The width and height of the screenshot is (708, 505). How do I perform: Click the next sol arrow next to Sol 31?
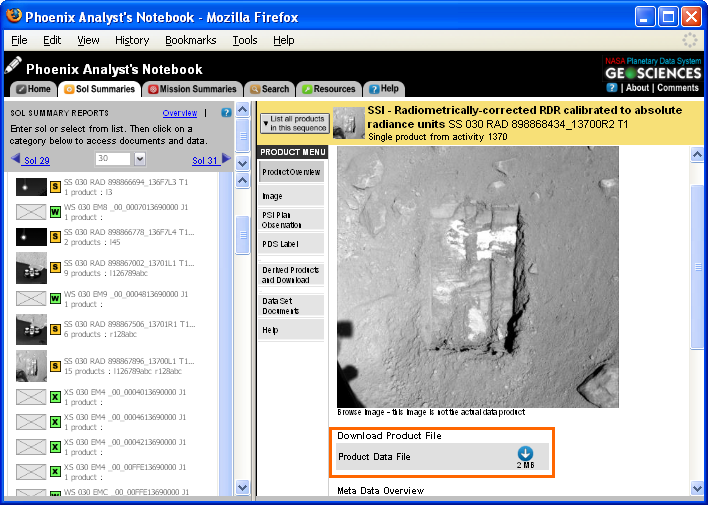tap(226, 159)
